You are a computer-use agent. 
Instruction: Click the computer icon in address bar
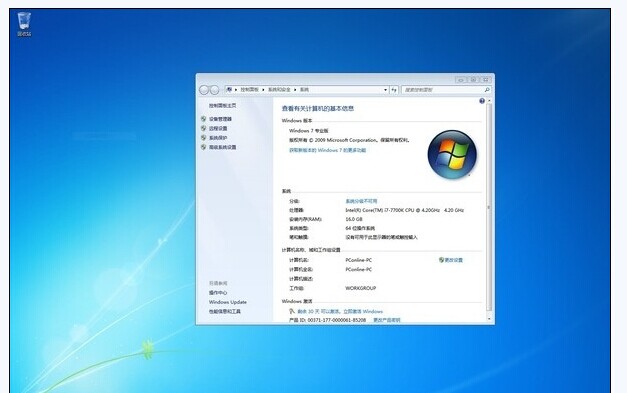pos(229,90)
